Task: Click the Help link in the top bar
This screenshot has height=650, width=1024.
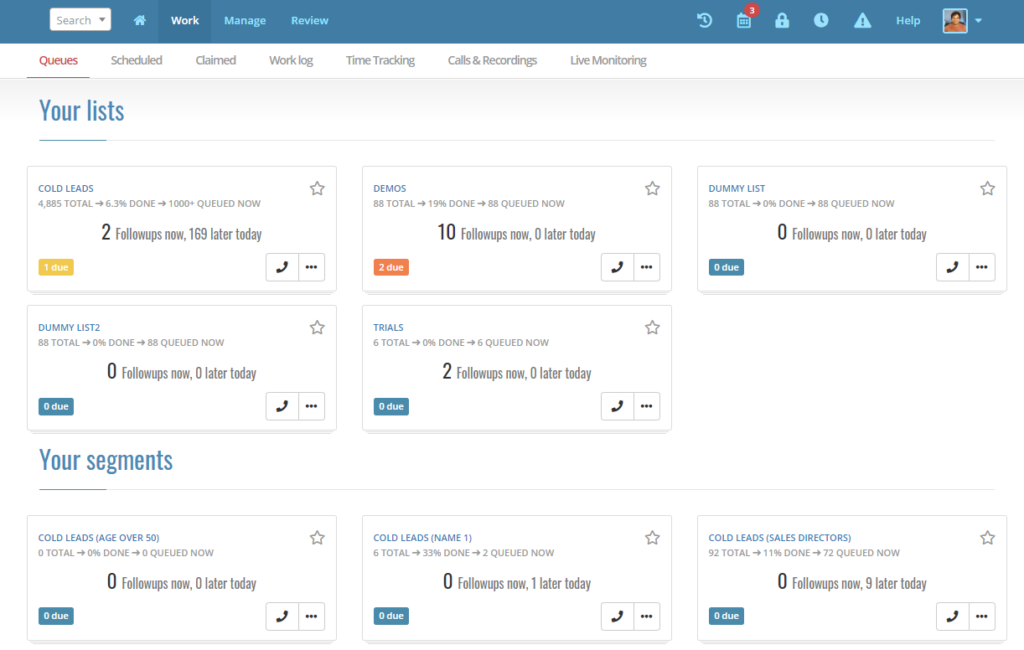Action: pyautogui.click(x=908, y=20)
